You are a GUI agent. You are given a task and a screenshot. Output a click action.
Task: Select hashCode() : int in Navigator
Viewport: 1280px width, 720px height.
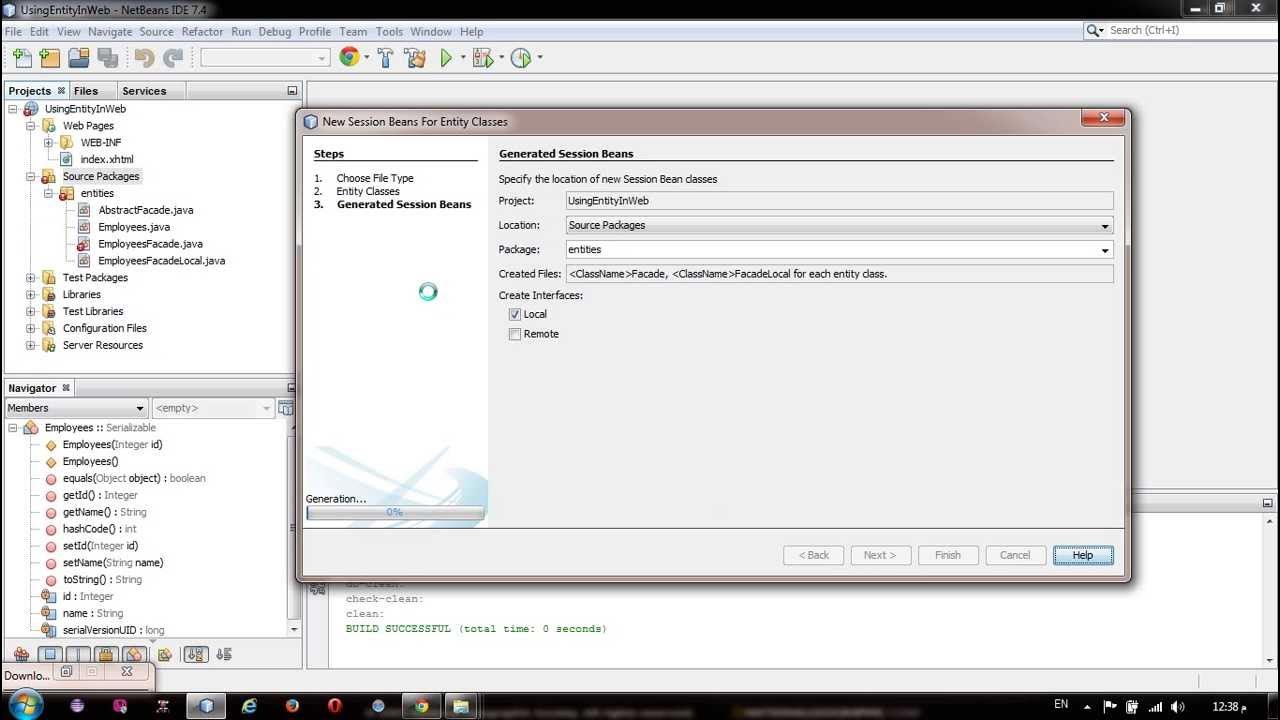pos(99,529)
